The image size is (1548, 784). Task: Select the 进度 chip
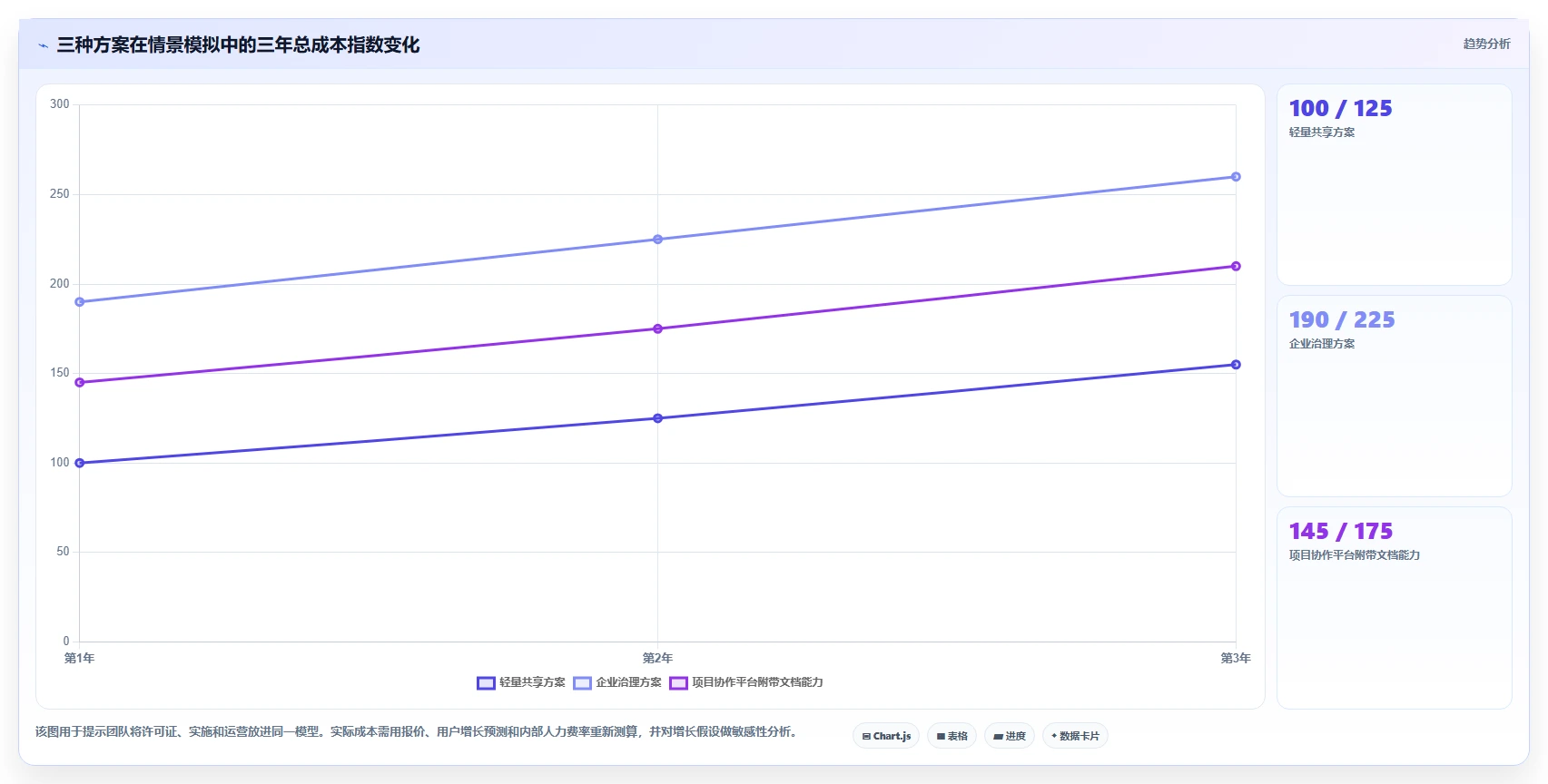(x=1010, y=736)
